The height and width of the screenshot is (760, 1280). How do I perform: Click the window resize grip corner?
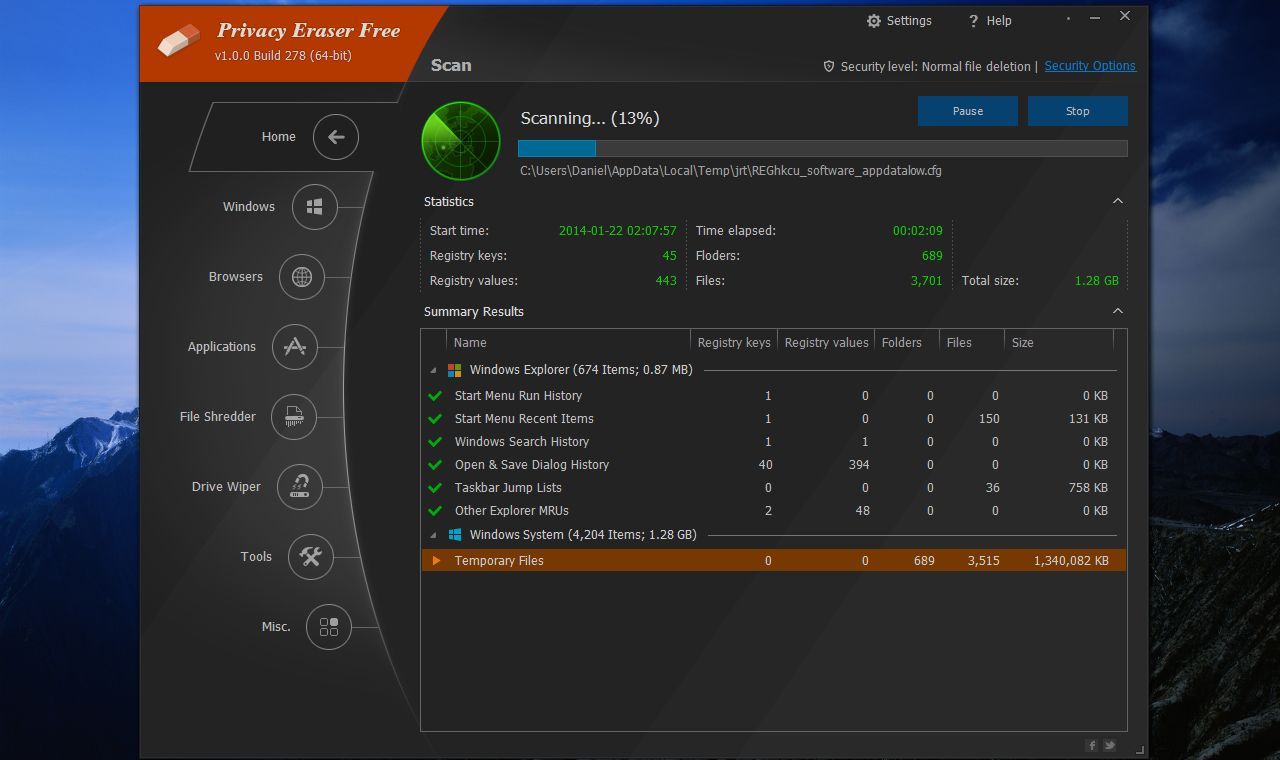point(1139,748)
